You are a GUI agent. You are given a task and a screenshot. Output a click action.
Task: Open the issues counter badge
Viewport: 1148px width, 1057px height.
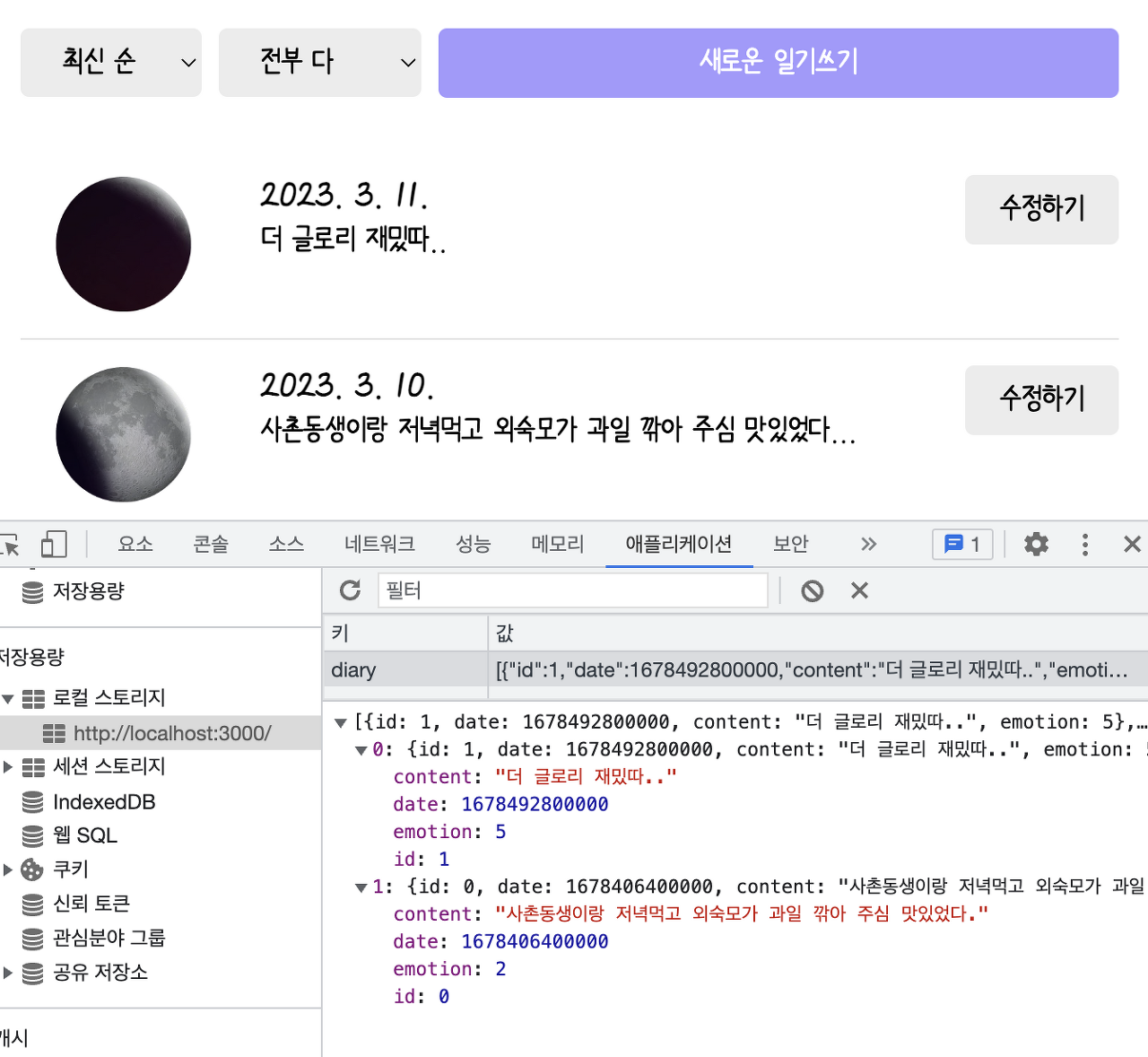962,544
